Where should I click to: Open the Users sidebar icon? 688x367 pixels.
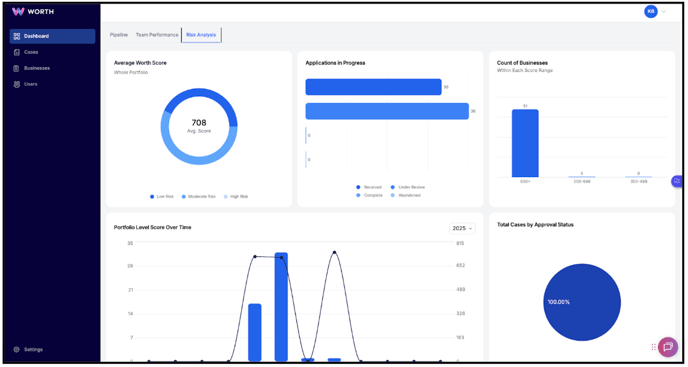tap(17, 84)
